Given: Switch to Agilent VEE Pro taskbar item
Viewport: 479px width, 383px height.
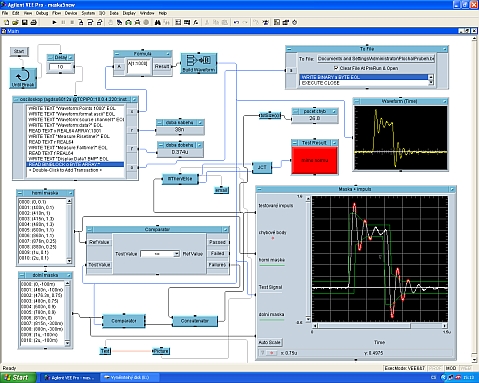Looking at the screenshot, I should [70, 378].
